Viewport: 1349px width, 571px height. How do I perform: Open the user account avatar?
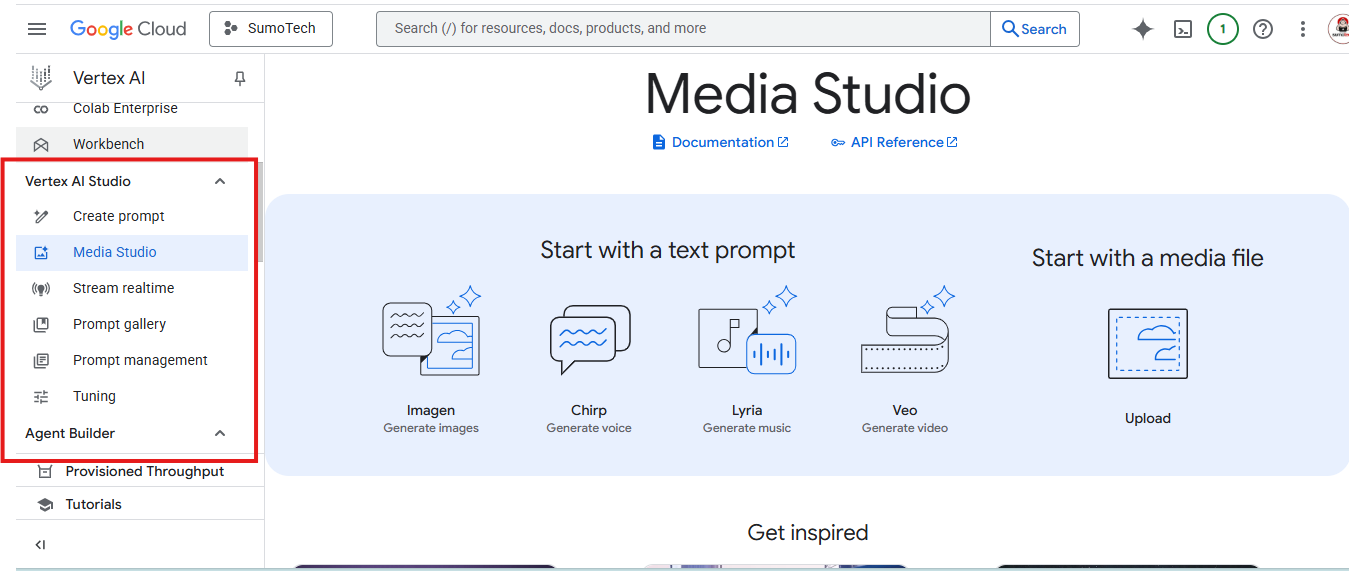coord(1338,29)
